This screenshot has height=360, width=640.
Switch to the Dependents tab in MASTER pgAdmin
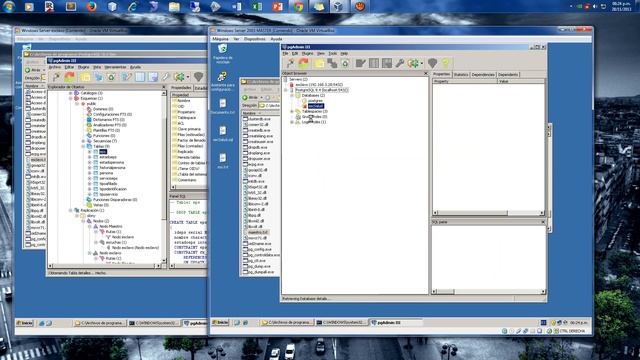508,75
